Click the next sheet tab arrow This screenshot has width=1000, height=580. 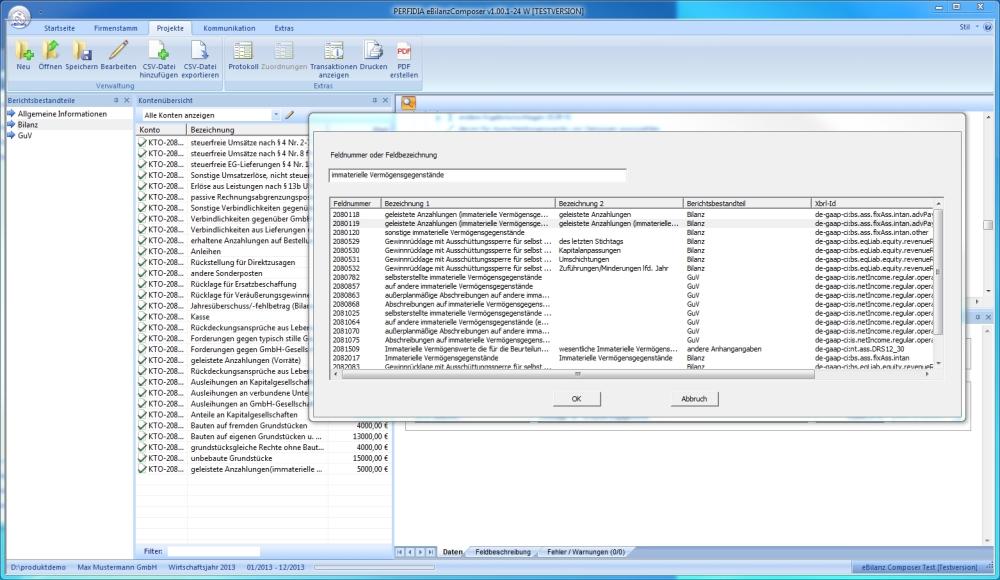[x=420, y=552]
